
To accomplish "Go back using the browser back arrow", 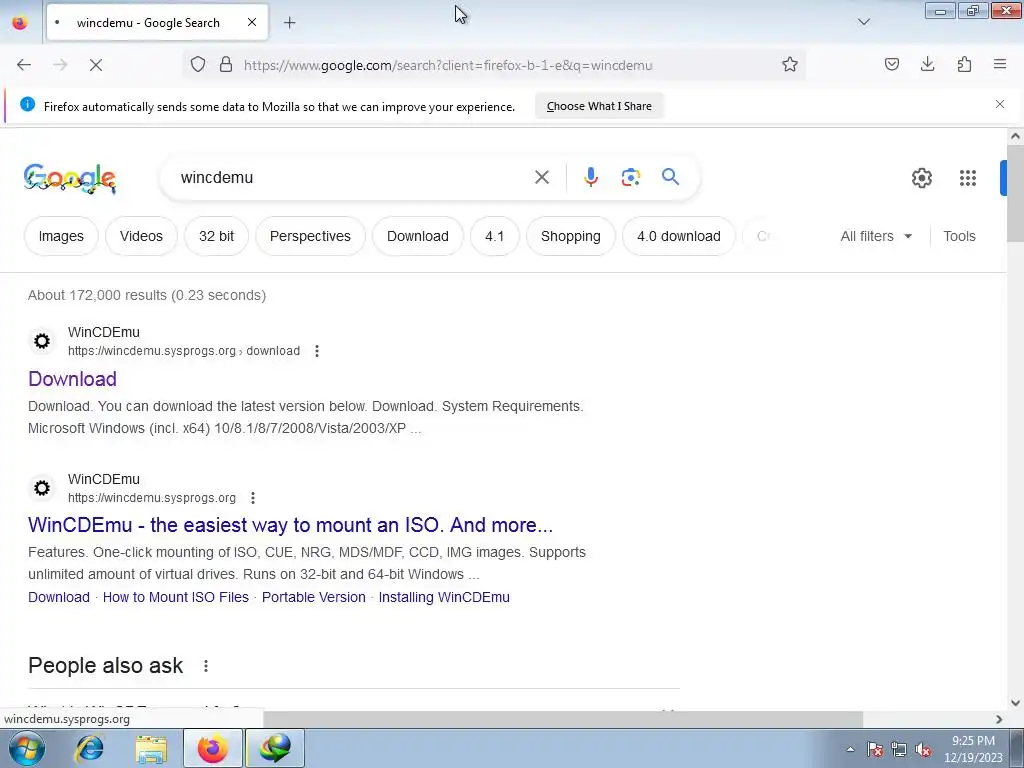I will 24,65.
